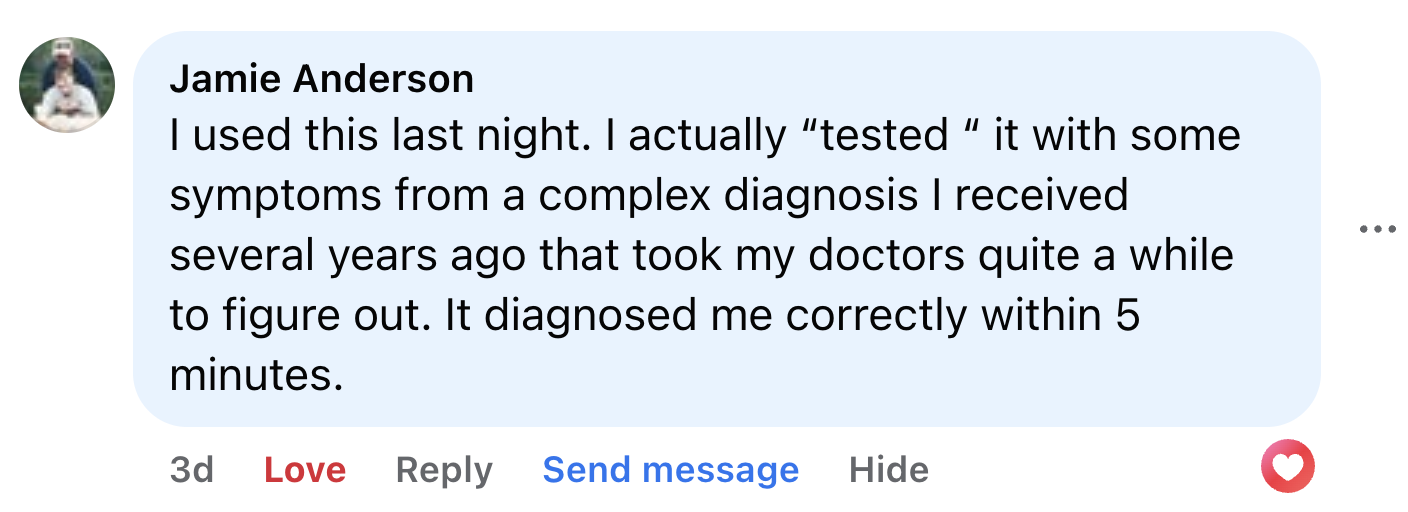Visit the author profile from the bold name
This screenshot has width=1408, height=512.
321,79
